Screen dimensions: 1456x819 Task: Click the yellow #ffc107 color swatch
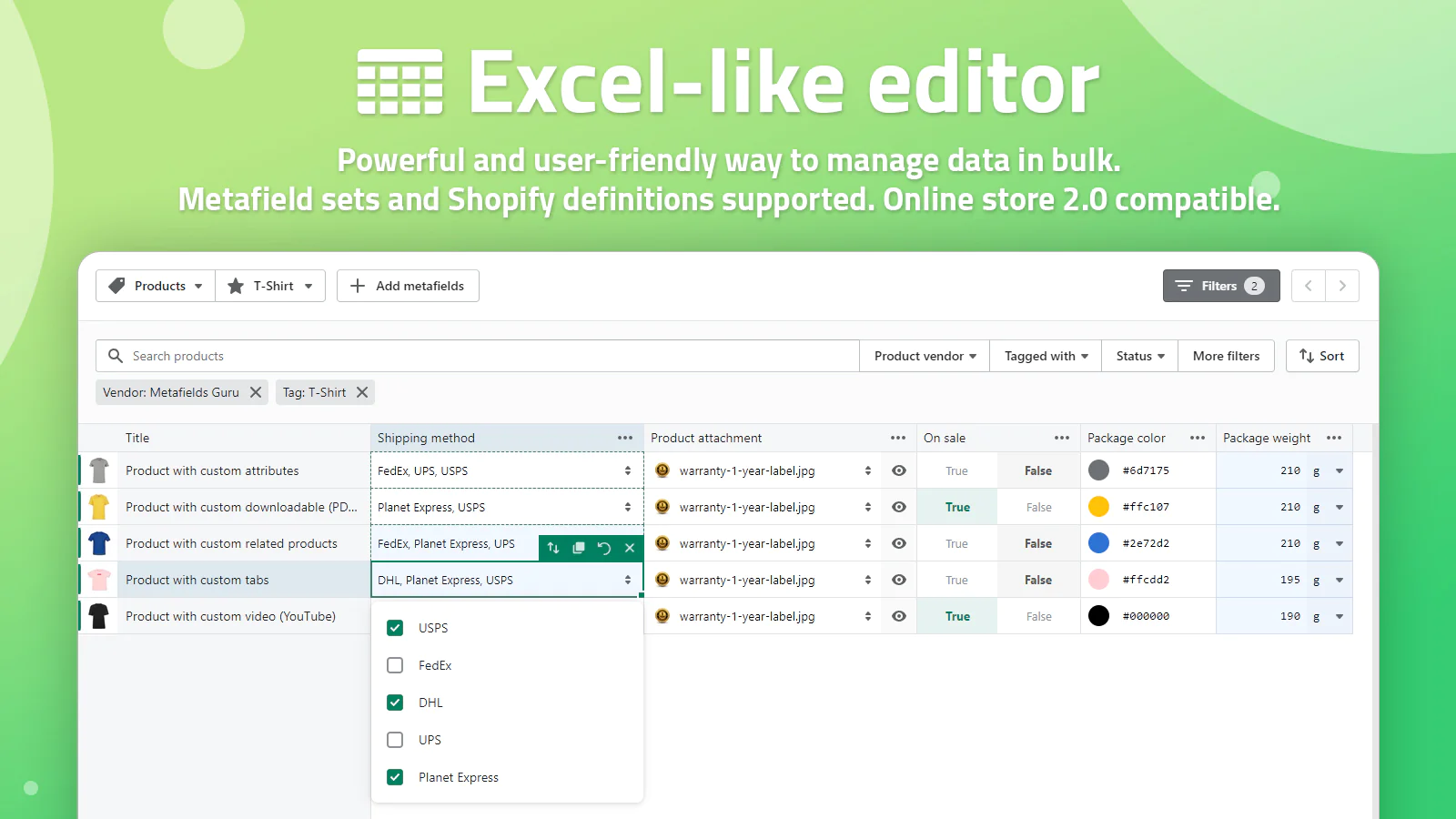[x=1099, y=507]
